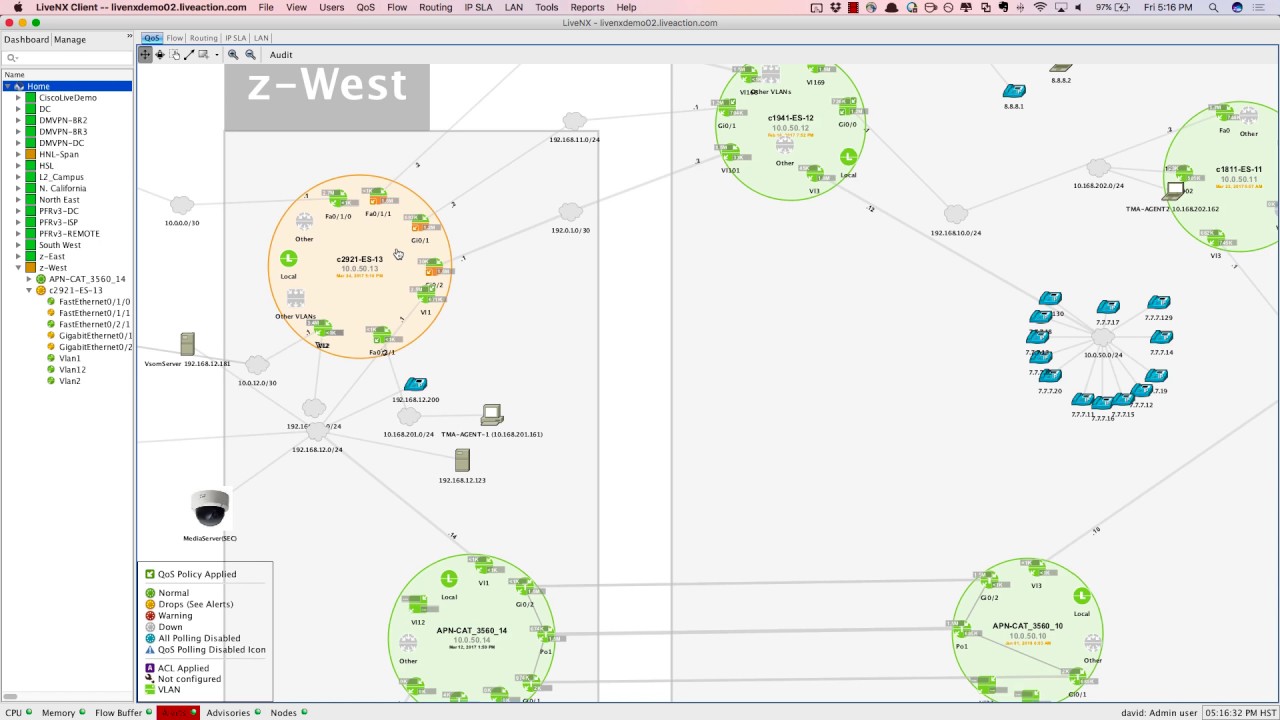The image size is (1280, 720).
Task: Click the MediaServer(SEC) camera icon
Action: click(x=210, y=508)
